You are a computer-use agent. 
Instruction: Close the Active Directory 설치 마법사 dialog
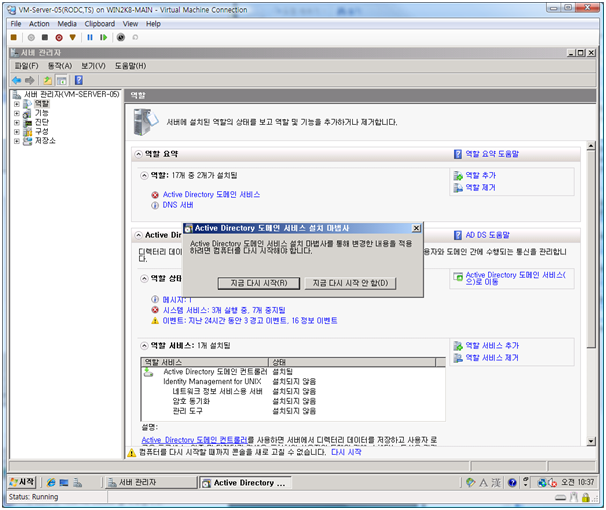click(416, 228)
